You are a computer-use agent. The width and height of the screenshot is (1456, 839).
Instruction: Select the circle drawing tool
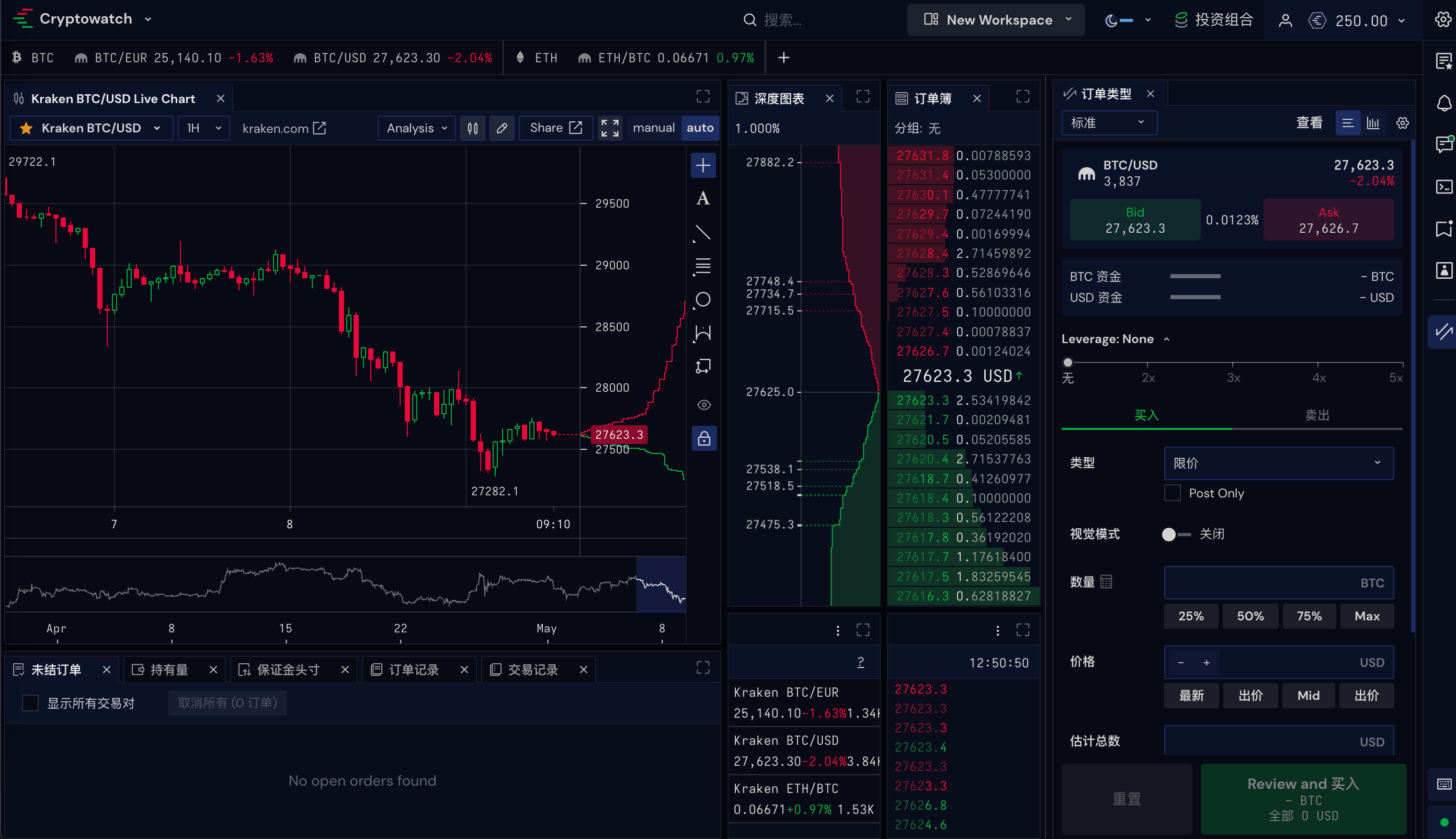703,300
